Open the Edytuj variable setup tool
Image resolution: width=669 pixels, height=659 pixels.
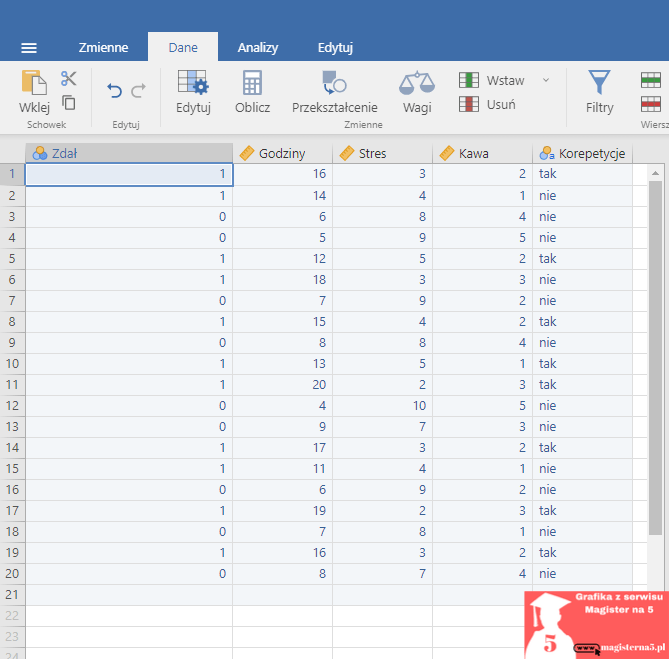click(192, 91)
